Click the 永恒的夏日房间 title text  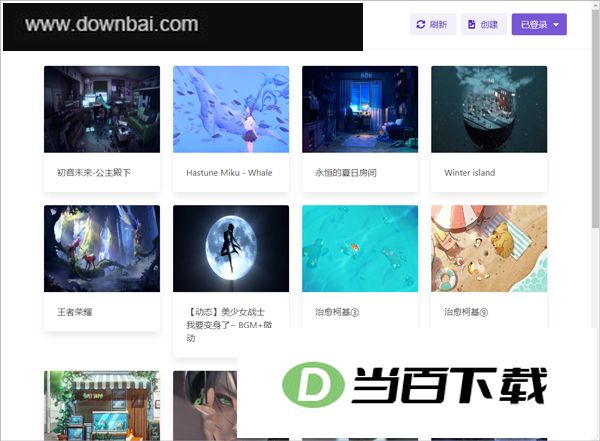(346, 173)
